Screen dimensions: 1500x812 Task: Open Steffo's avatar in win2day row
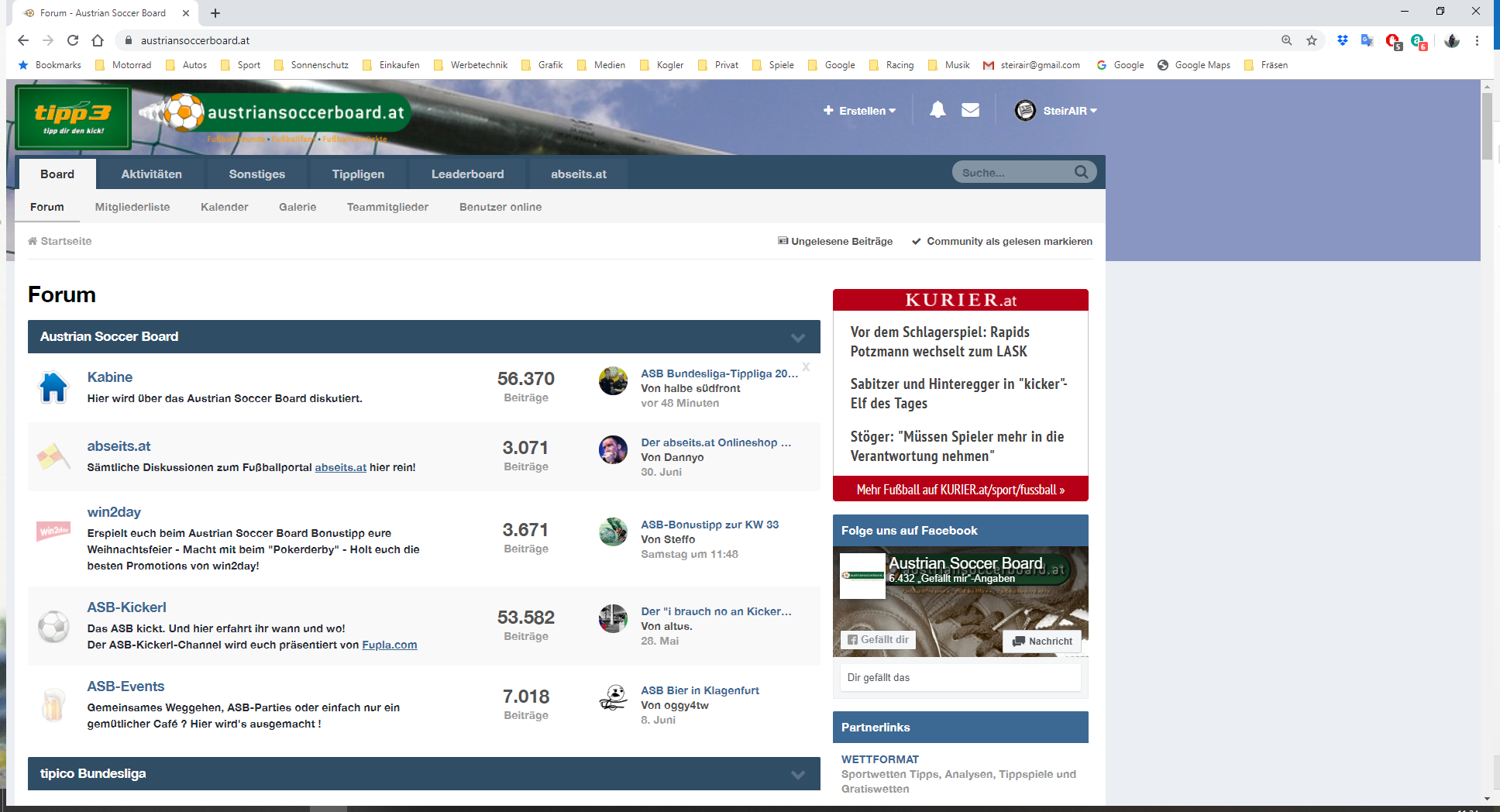click(613, 532)
